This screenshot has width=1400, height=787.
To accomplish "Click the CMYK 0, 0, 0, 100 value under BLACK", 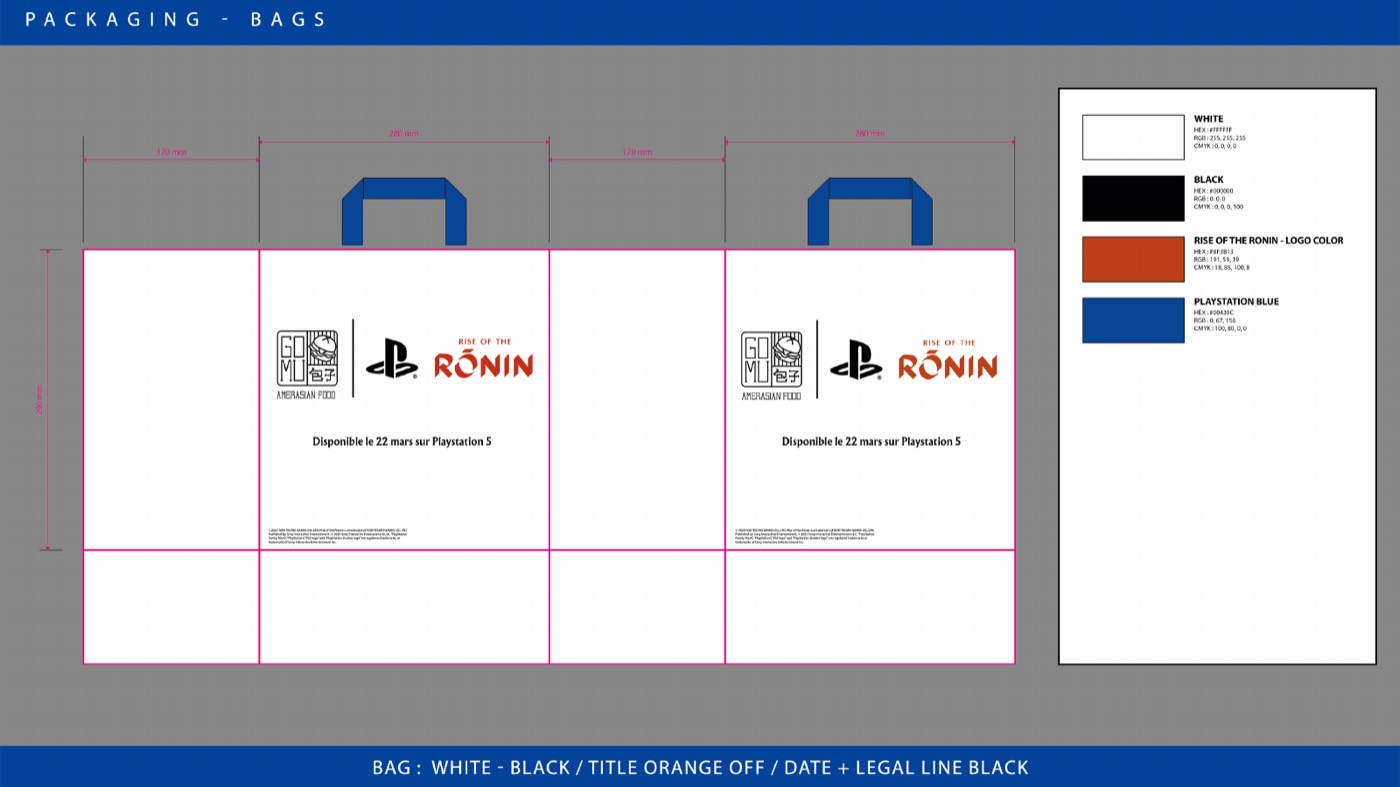I will click(1219, 207).
